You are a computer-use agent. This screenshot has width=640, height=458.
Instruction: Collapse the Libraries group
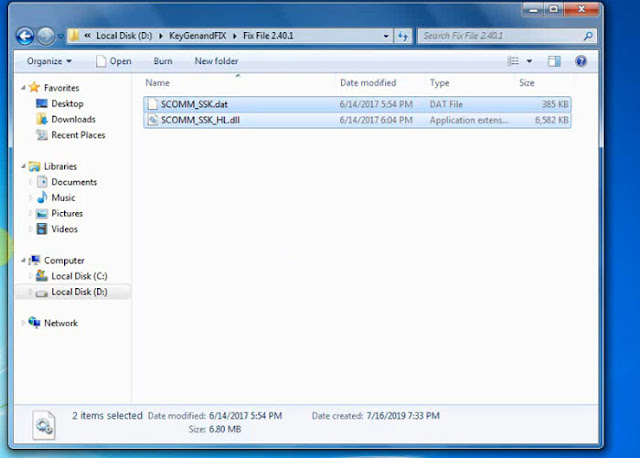pos(23,166)
